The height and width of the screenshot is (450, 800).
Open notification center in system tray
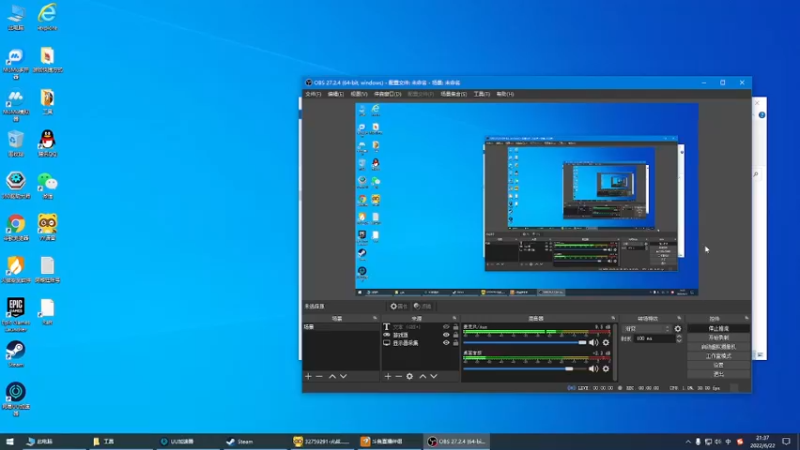pyautogui.click(x=786, y=441)
